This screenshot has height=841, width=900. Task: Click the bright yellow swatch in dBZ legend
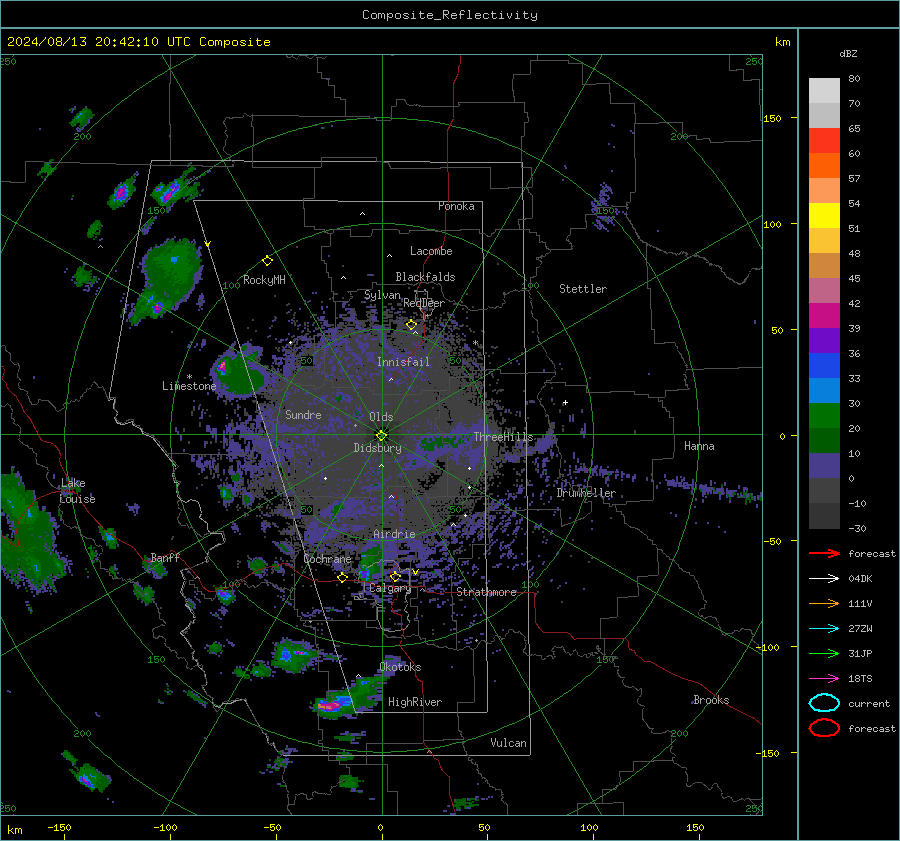(824, 216)
